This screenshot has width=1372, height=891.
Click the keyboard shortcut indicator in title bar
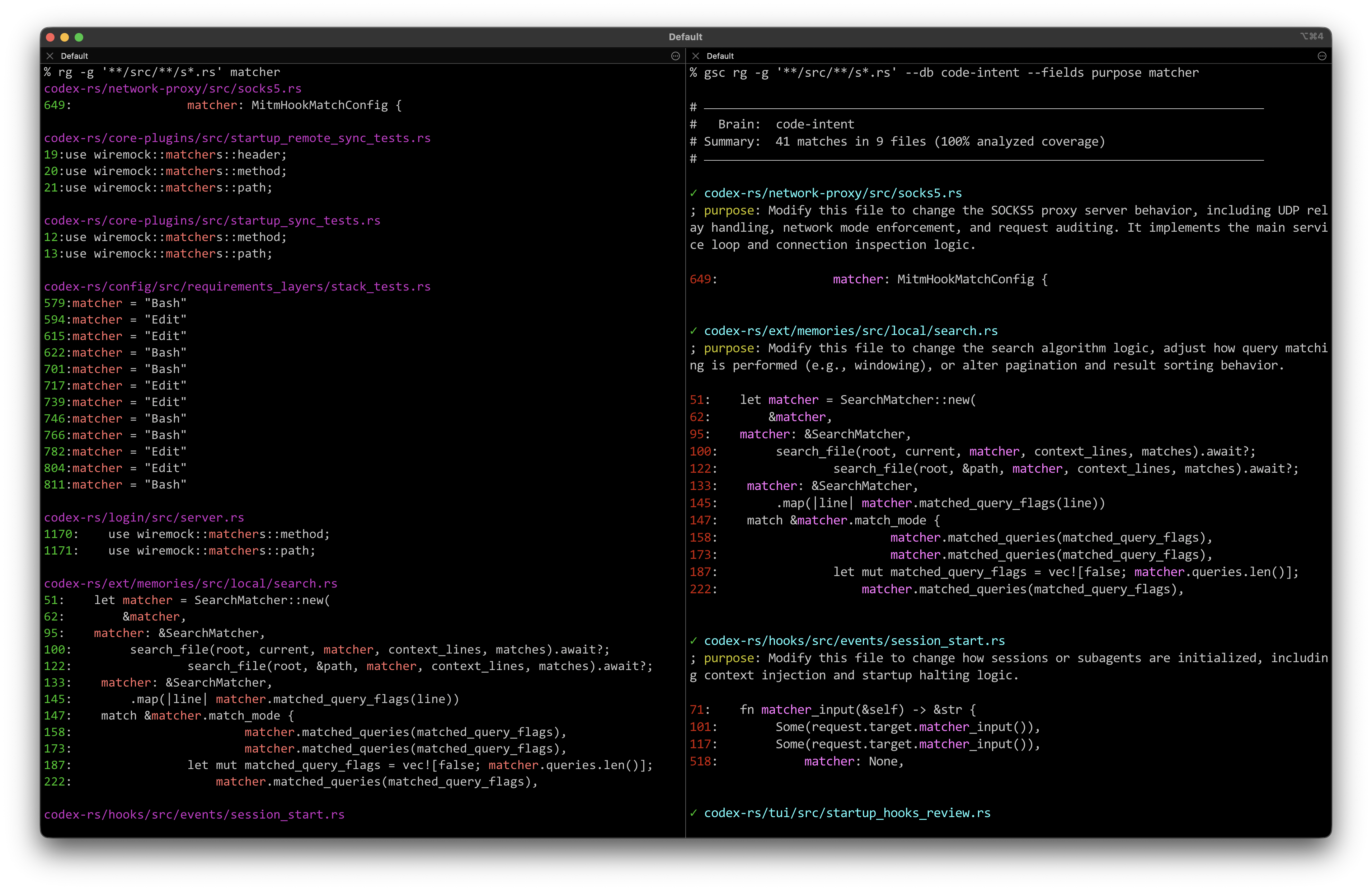click(x=1311, y=36)
